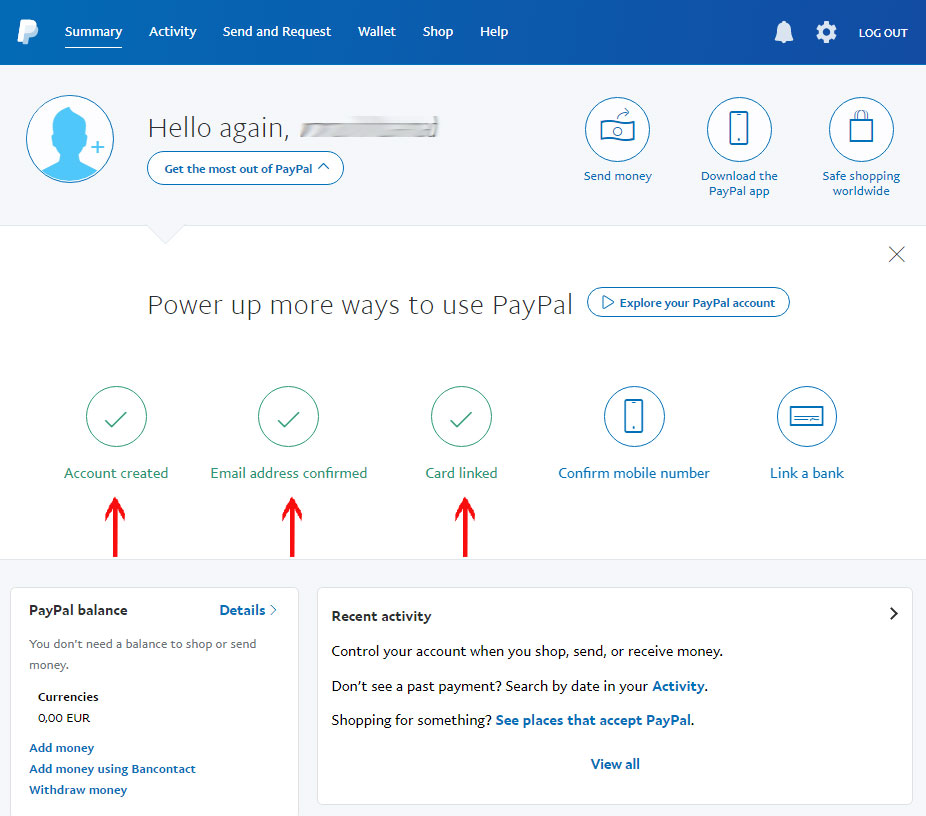Click the Card linked checkmark
Screen dimensions: 926x816
point(461,416)
